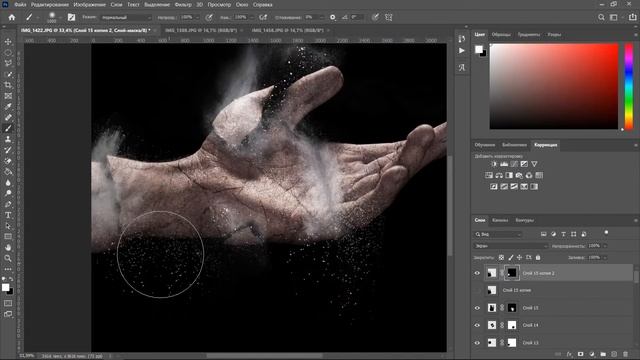
Task: Toggle lock position
Action: [519, 258]
